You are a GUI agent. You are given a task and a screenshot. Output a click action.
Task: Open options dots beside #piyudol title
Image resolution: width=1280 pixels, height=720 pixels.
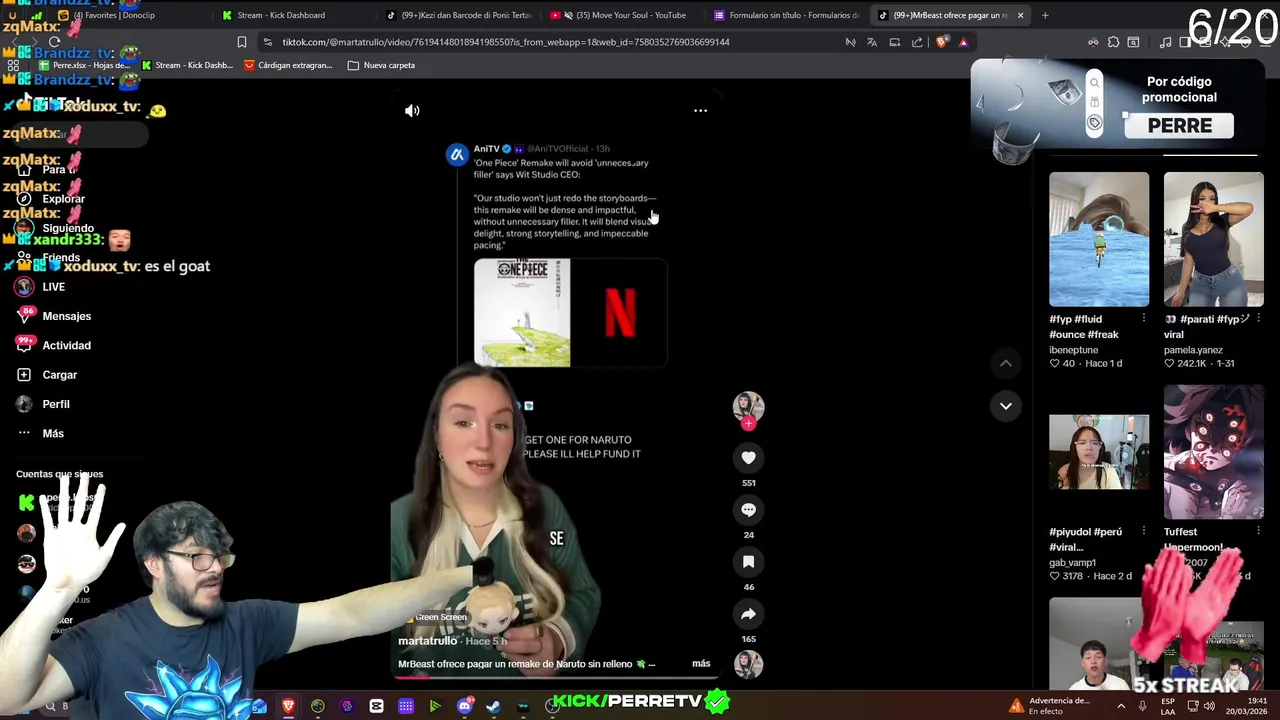click(1144, 532)
